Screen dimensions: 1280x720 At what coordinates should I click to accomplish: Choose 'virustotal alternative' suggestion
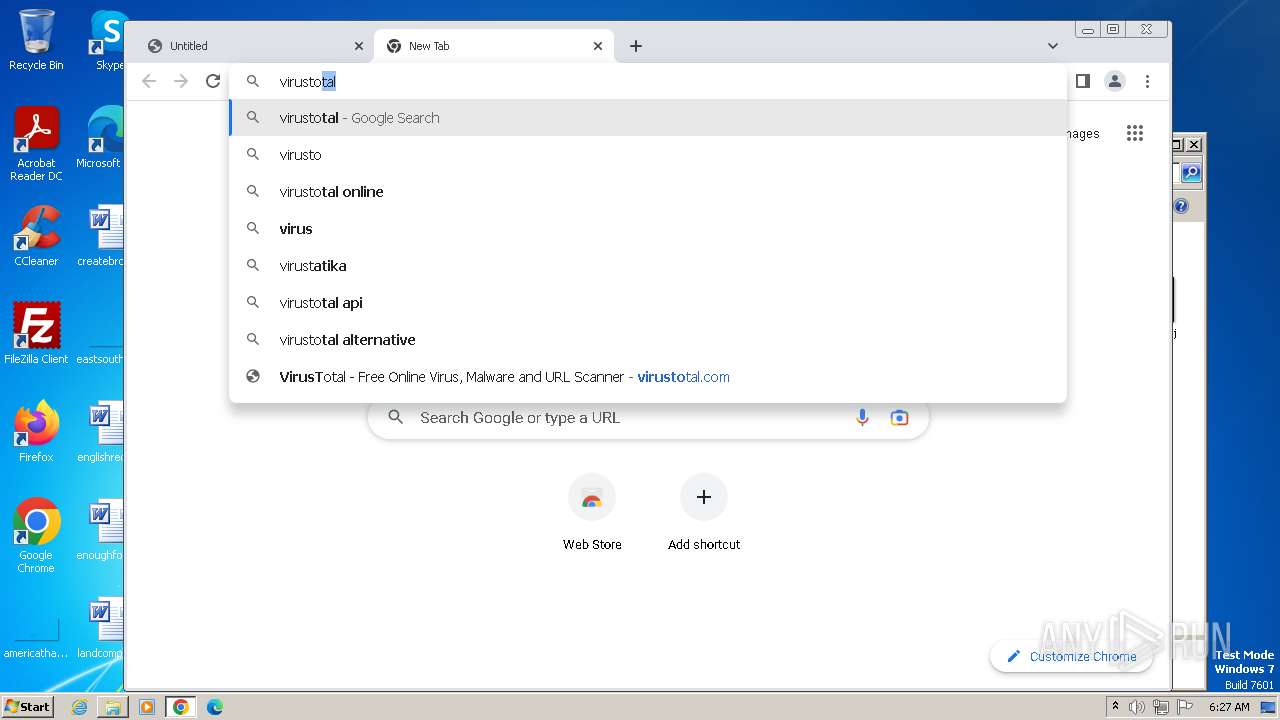click(x=648, y=340)
